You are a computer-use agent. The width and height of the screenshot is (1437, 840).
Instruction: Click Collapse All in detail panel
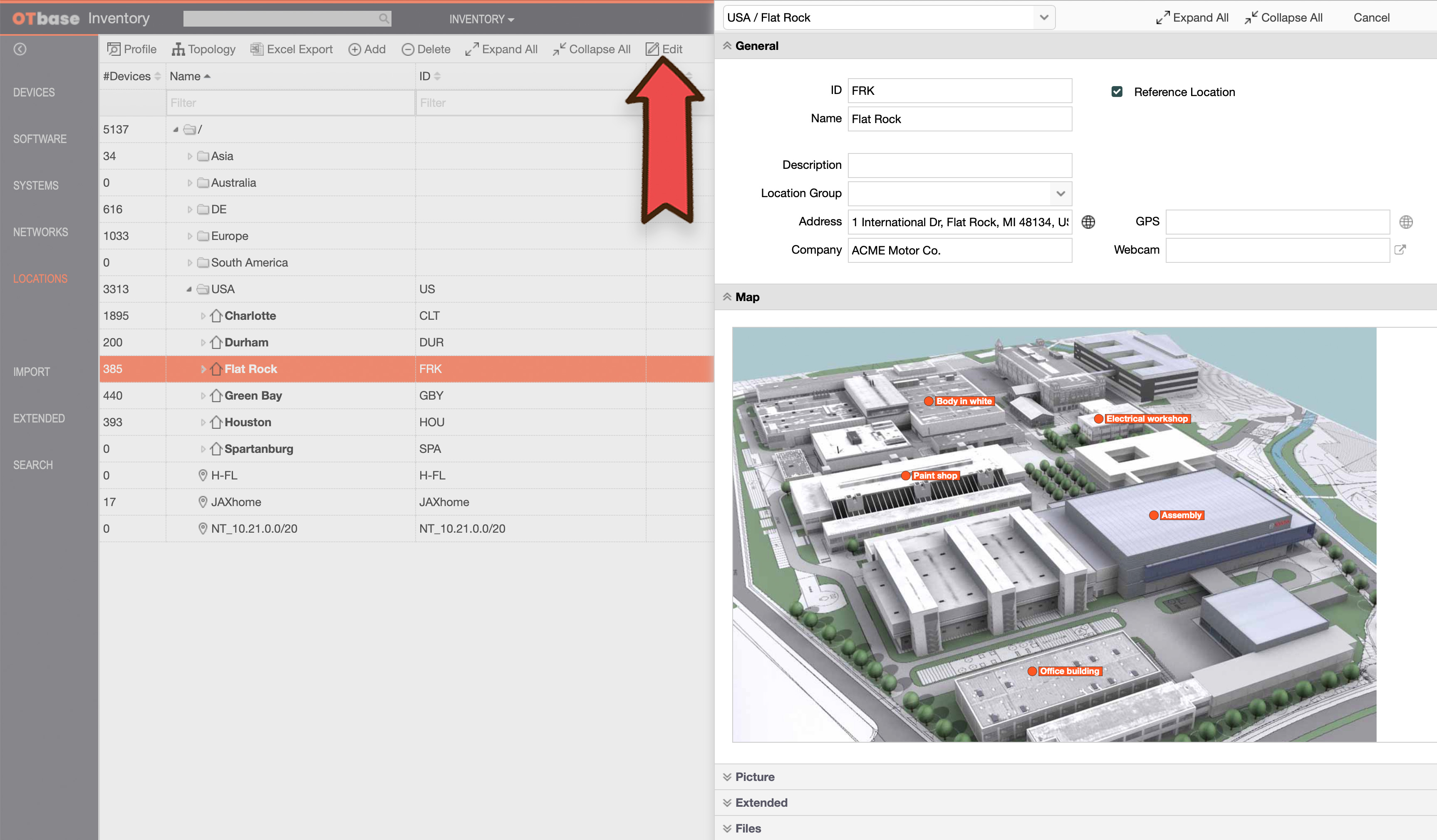[1283, 17]
